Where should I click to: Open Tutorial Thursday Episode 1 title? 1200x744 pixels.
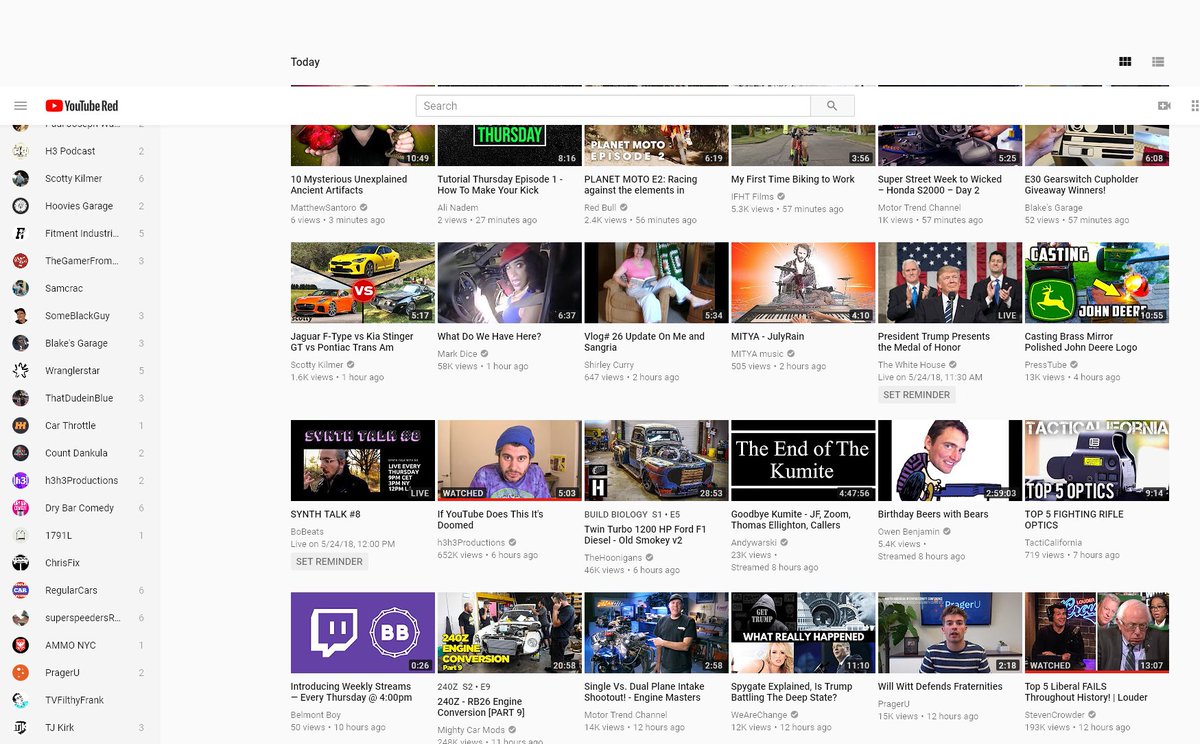tap(500, 185)
